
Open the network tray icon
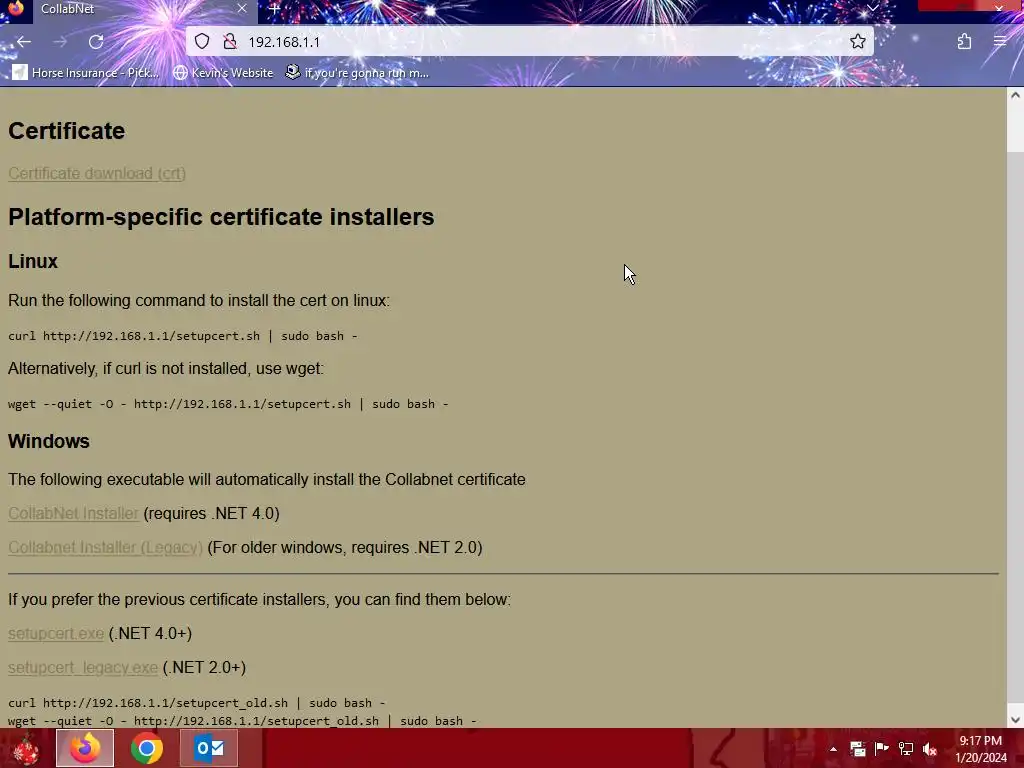905,749
